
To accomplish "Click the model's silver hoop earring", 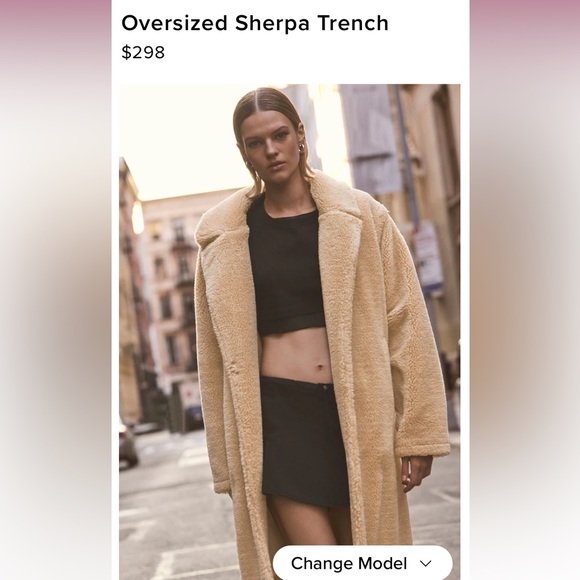I will coord(301,148).
